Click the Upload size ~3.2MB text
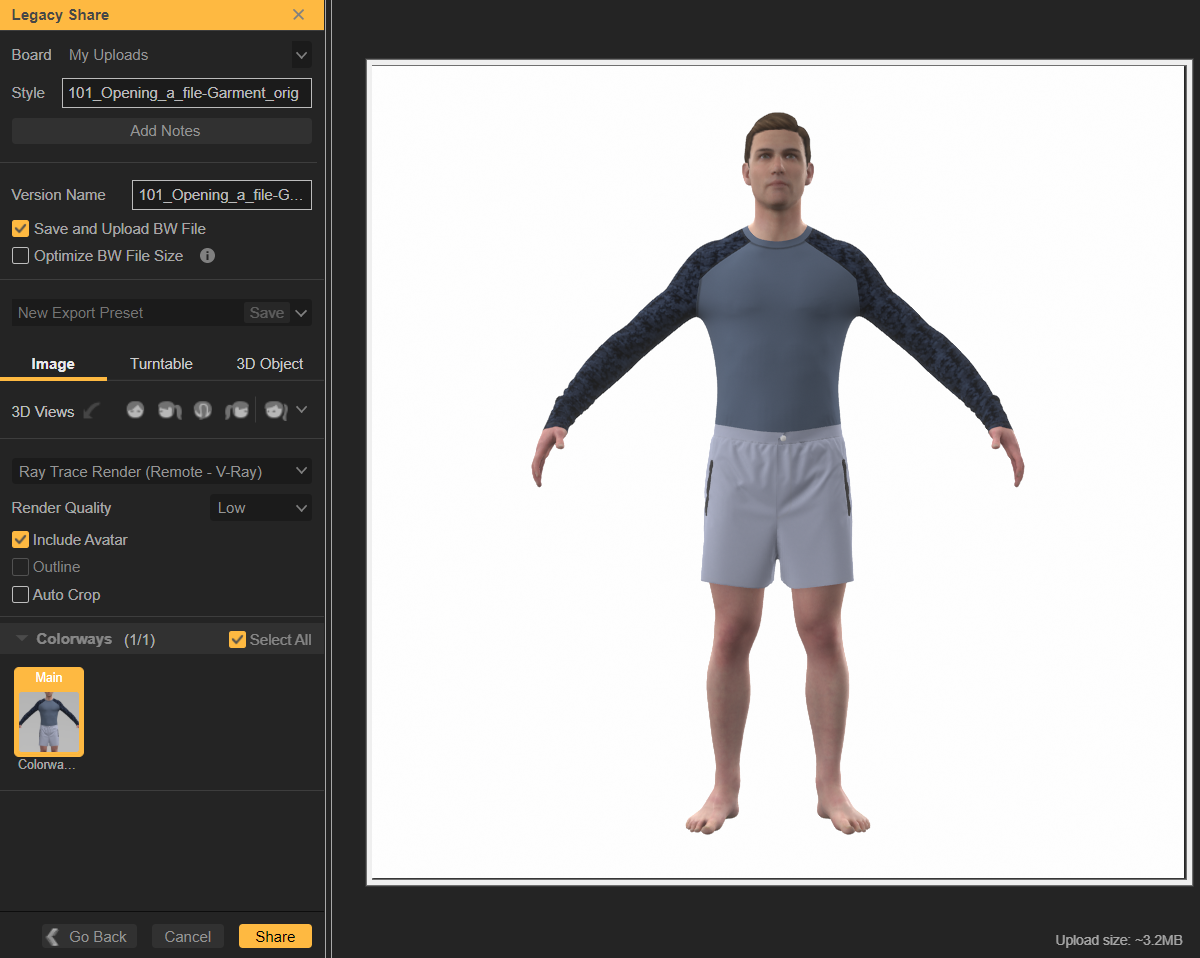Screen dimensions: 1200x958 1119,941
